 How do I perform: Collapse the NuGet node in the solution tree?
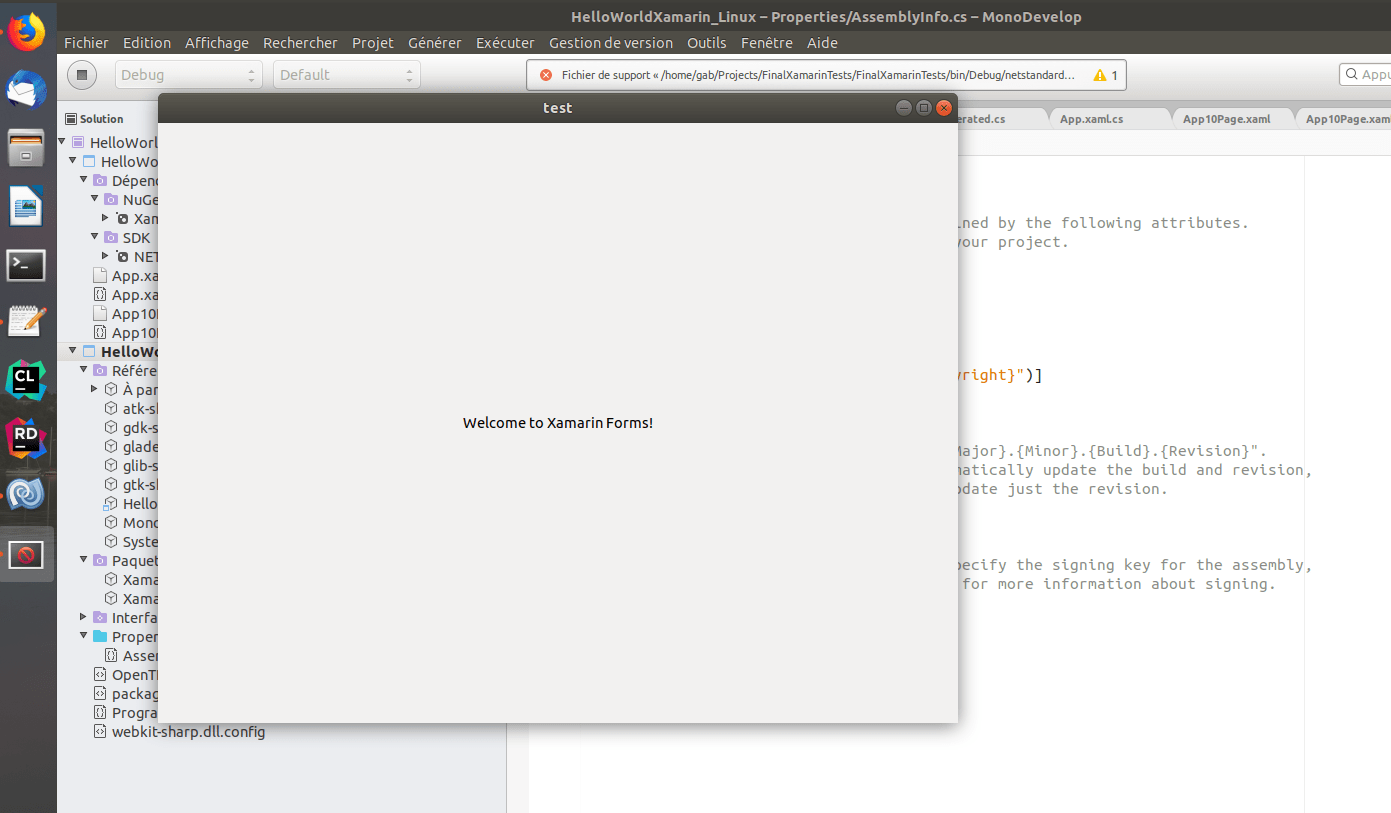click(94, 199)
